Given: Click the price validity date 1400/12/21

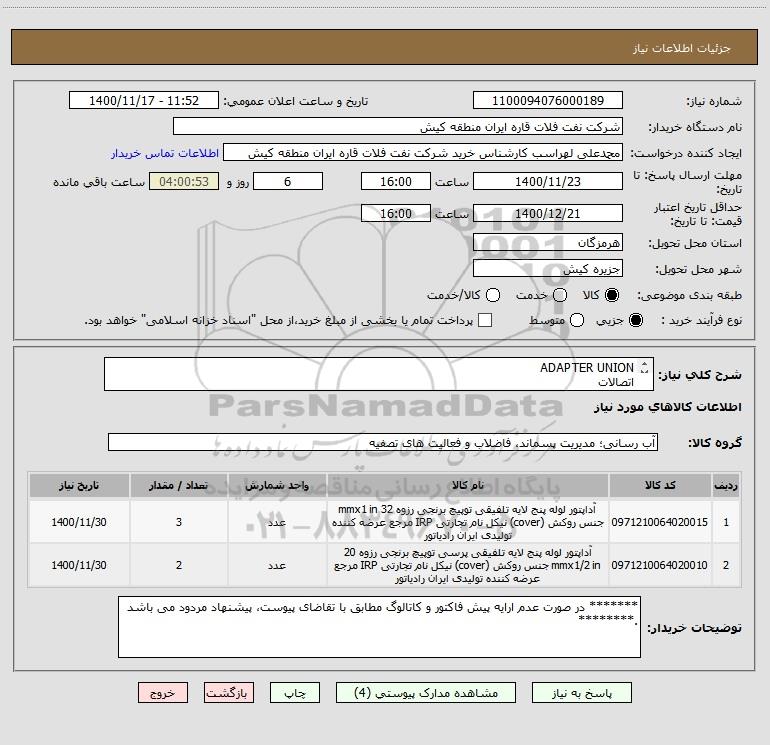Looking at the screenshot, I should [548, 213].
